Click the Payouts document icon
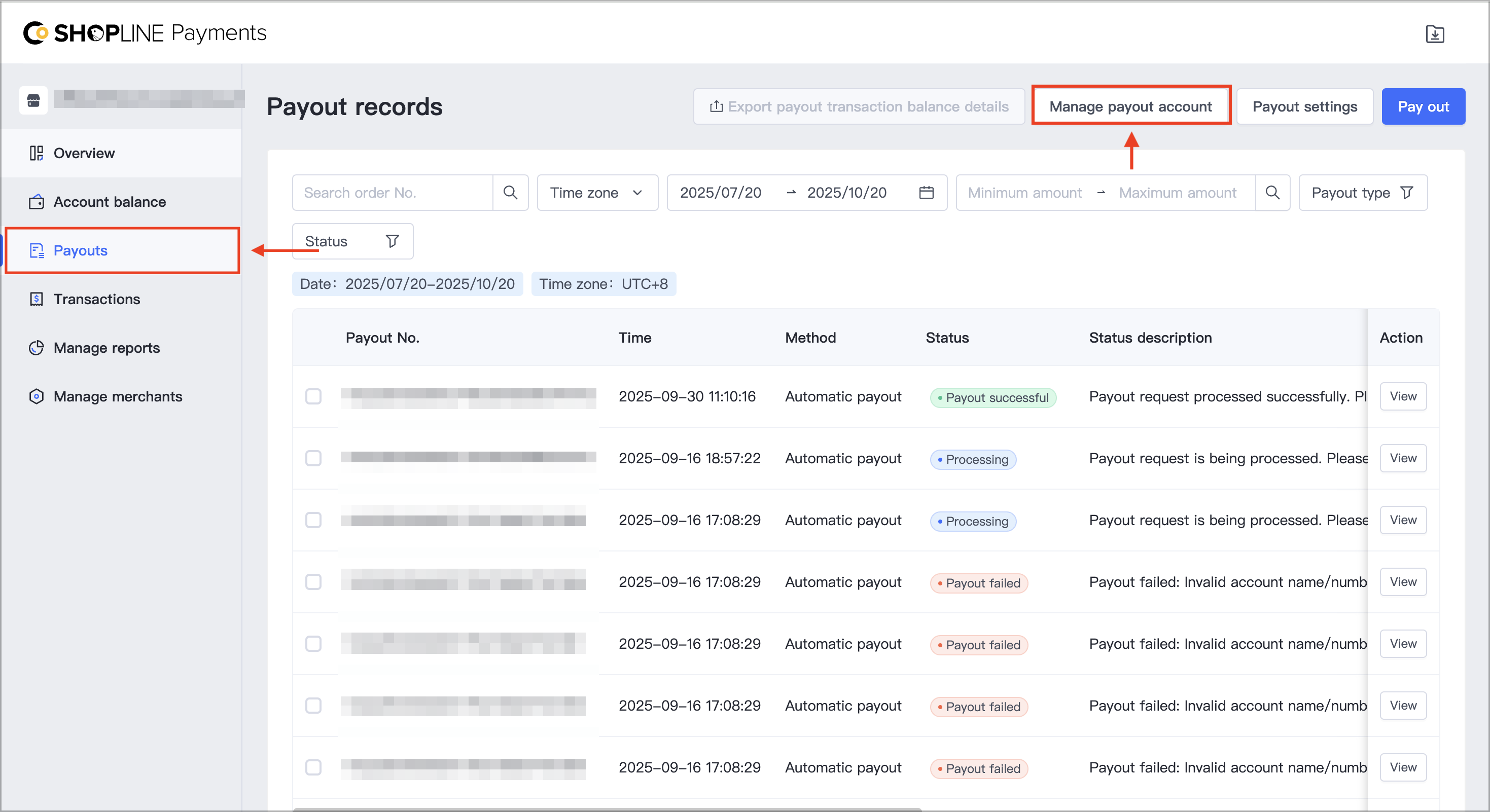The image size is (1490, 812). tap(37, 250)
